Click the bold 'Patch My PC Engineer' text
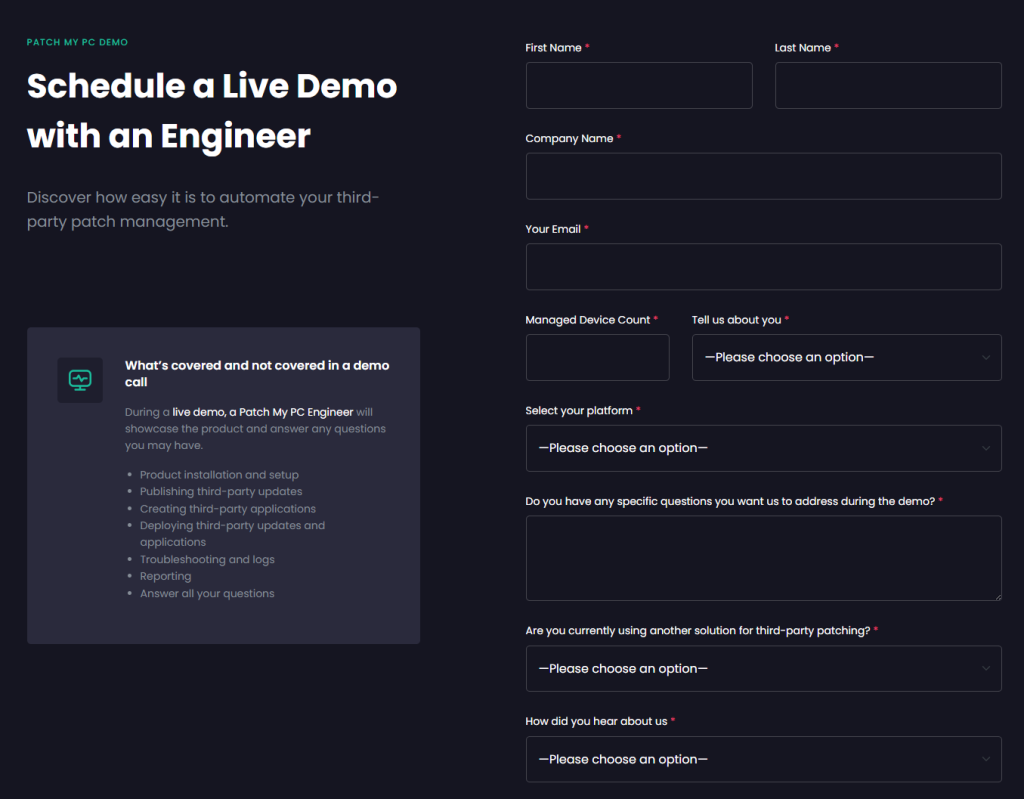 coord(296,412)
